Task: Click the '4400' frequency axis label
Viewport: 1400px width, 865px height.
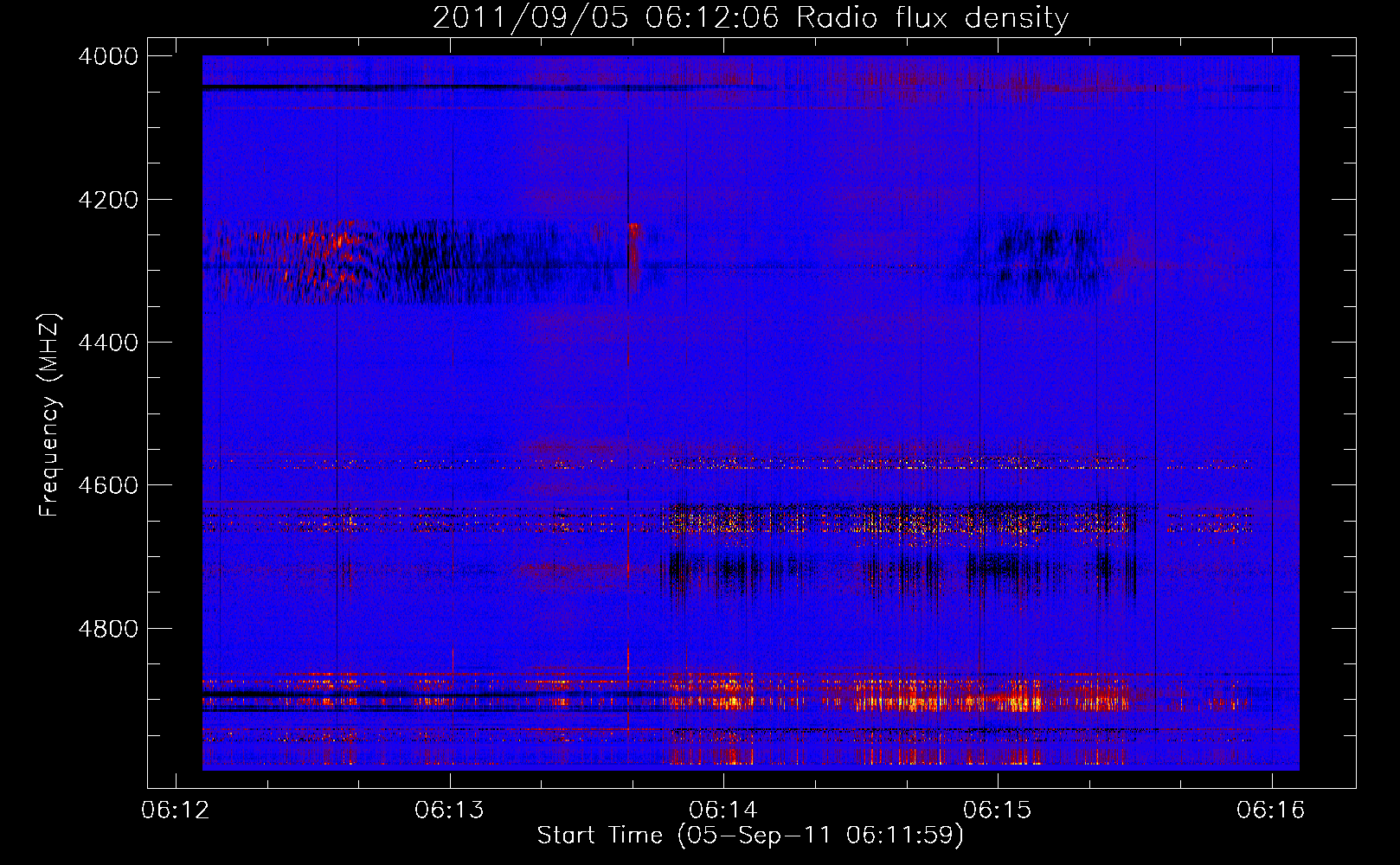Action: 108,343
